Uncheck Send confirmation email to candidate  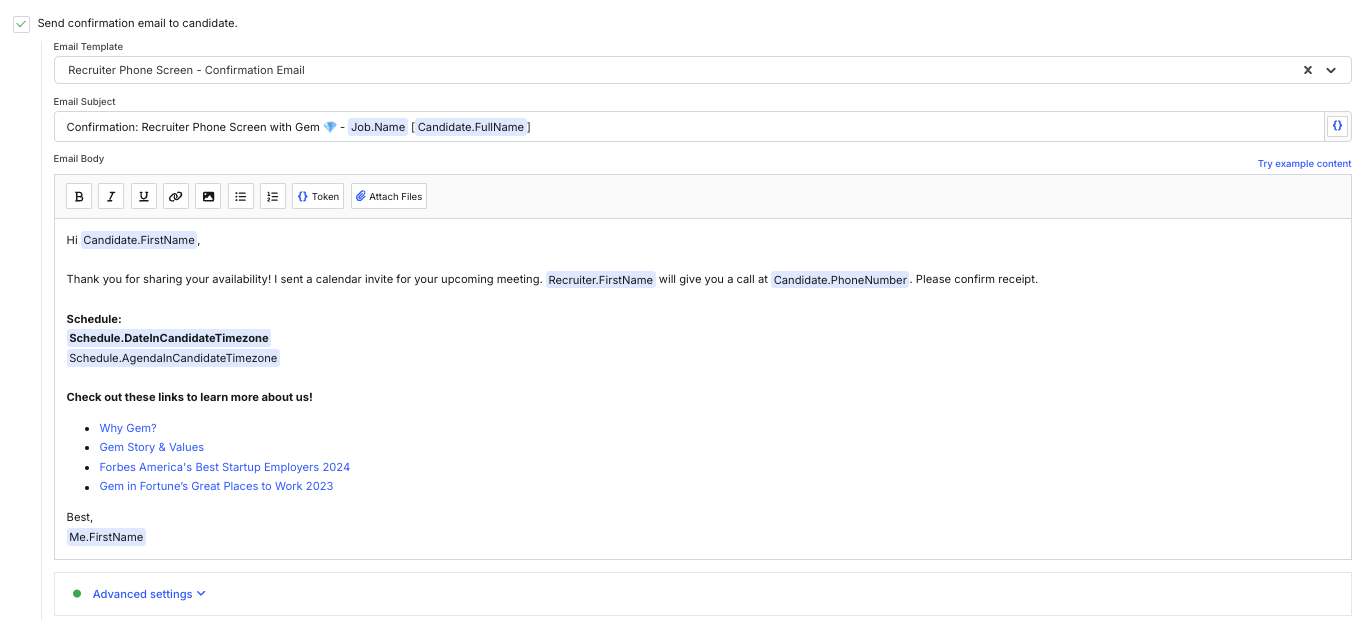click(21, 23)
